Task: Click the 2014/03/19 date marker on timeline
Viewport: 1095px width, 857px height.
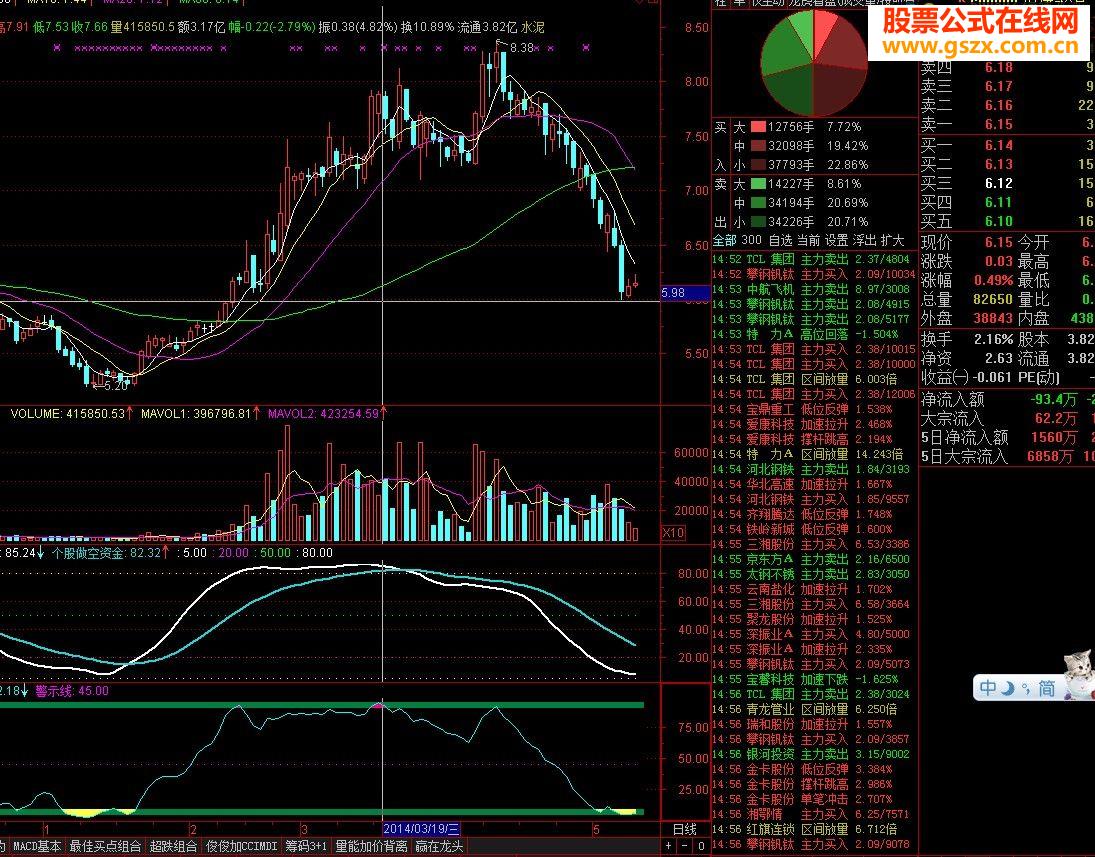Action: pyautogui.click(x=421, y=829)
